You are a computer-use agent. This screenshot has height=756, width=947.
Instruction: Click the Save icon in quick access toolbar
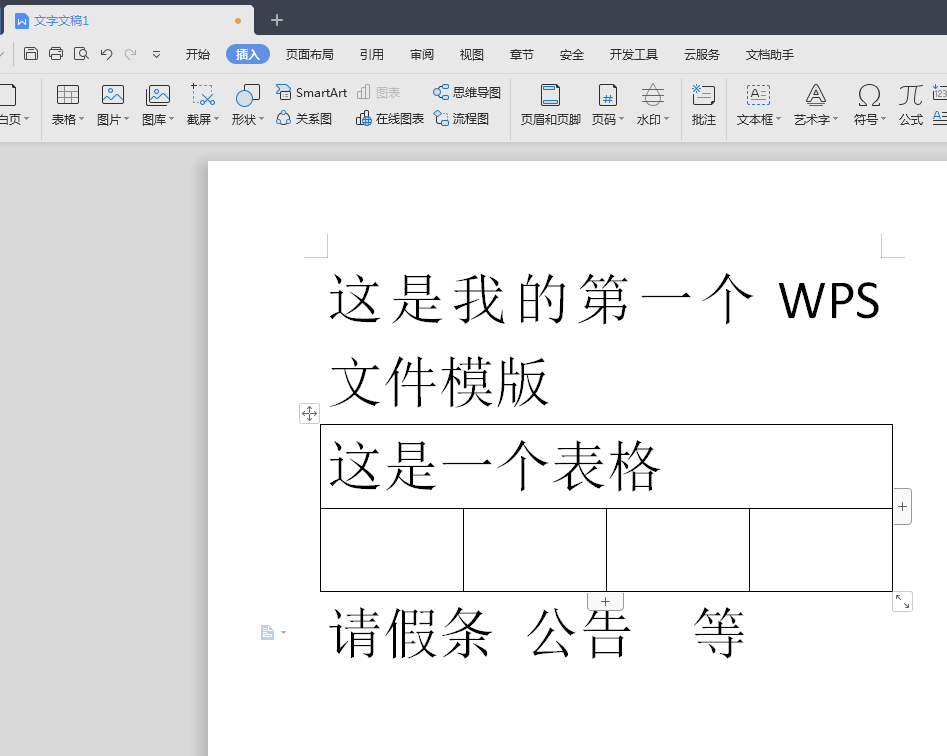(31, 54)
